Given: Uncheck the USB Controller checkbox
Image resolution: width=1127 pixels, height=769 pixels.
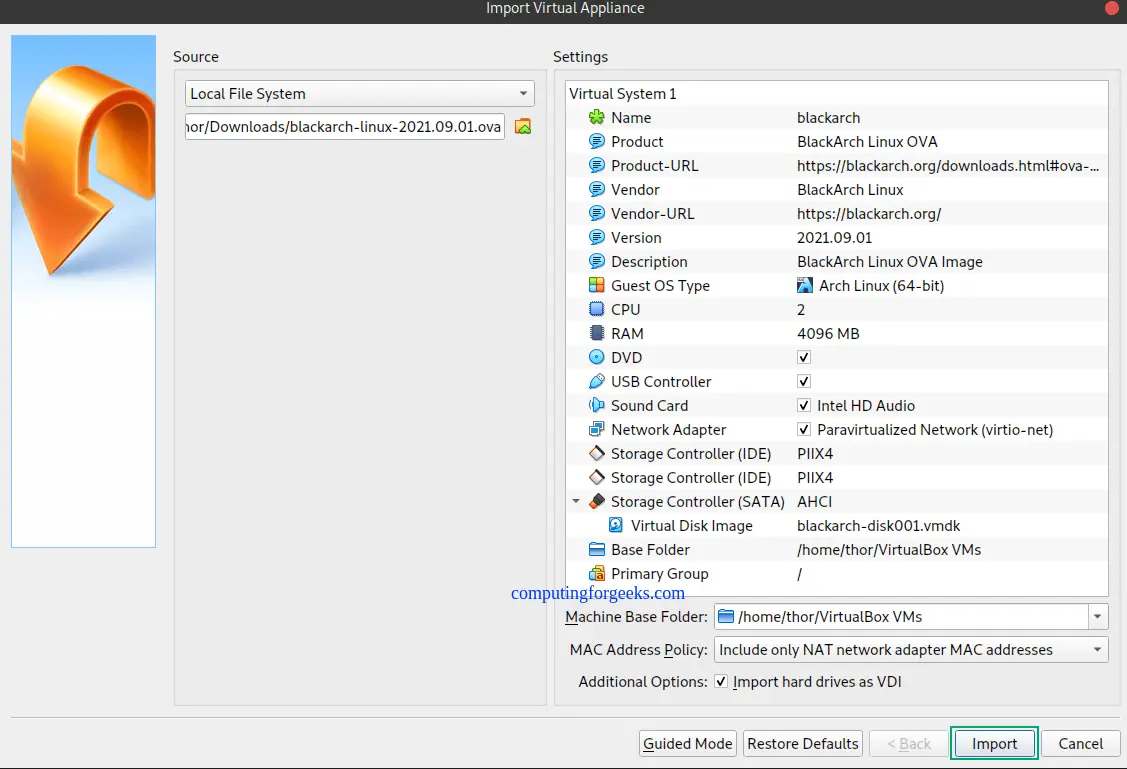Looking at the screenshot, I should (x=803, y=381).
